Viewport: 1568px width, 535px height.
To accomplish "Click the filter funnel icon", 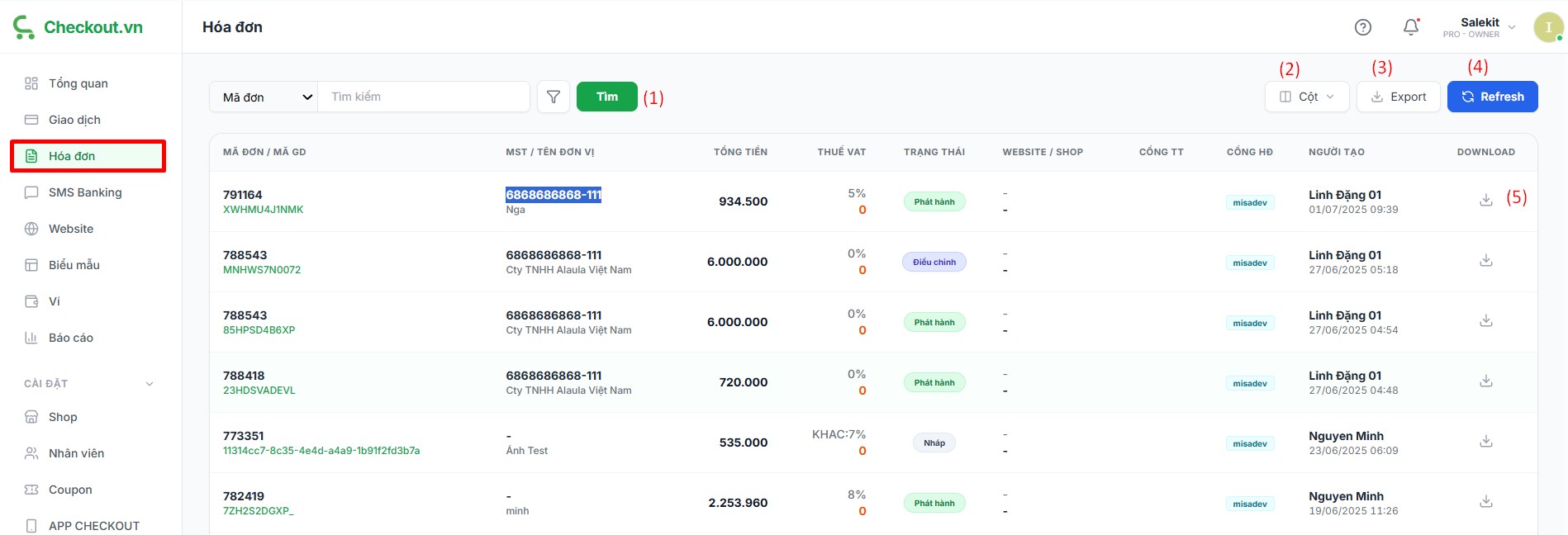I will click(554, 97).
